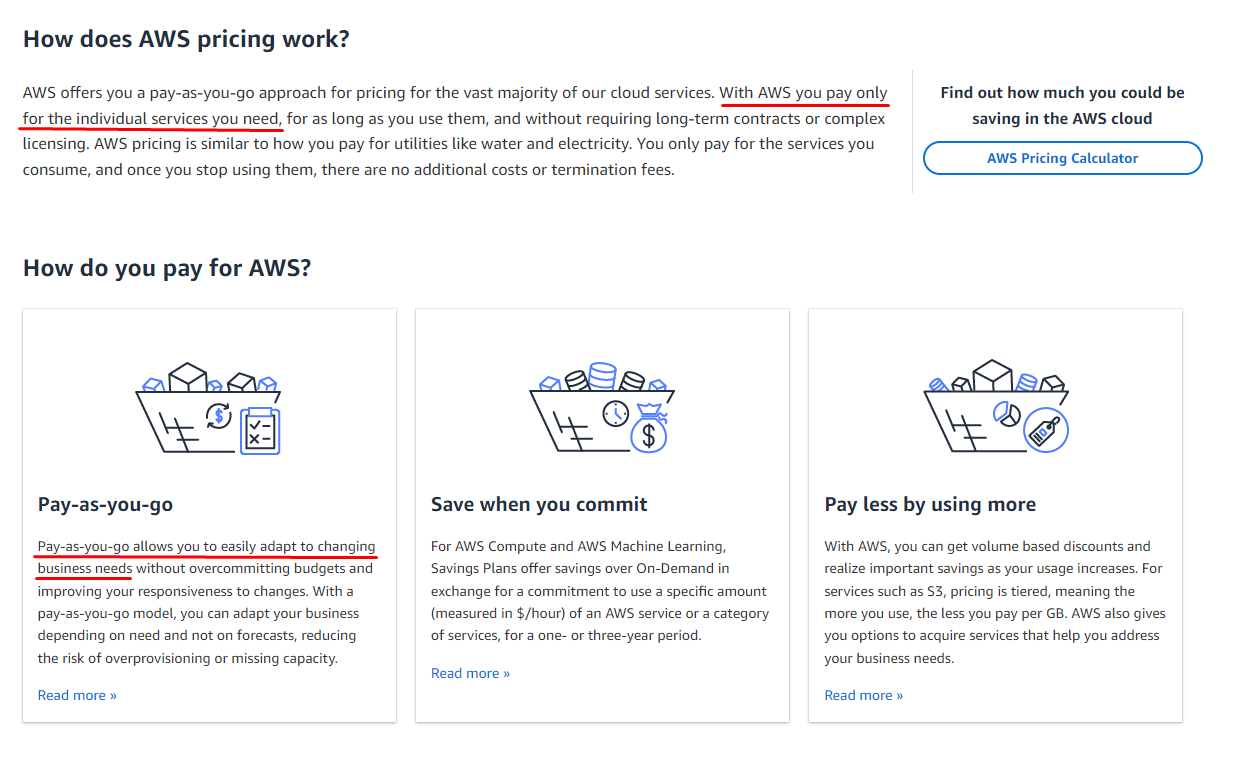Viewport: 1254px width, 757px height.
Task: Select the Pay less by using more heading
Action: 930,504
